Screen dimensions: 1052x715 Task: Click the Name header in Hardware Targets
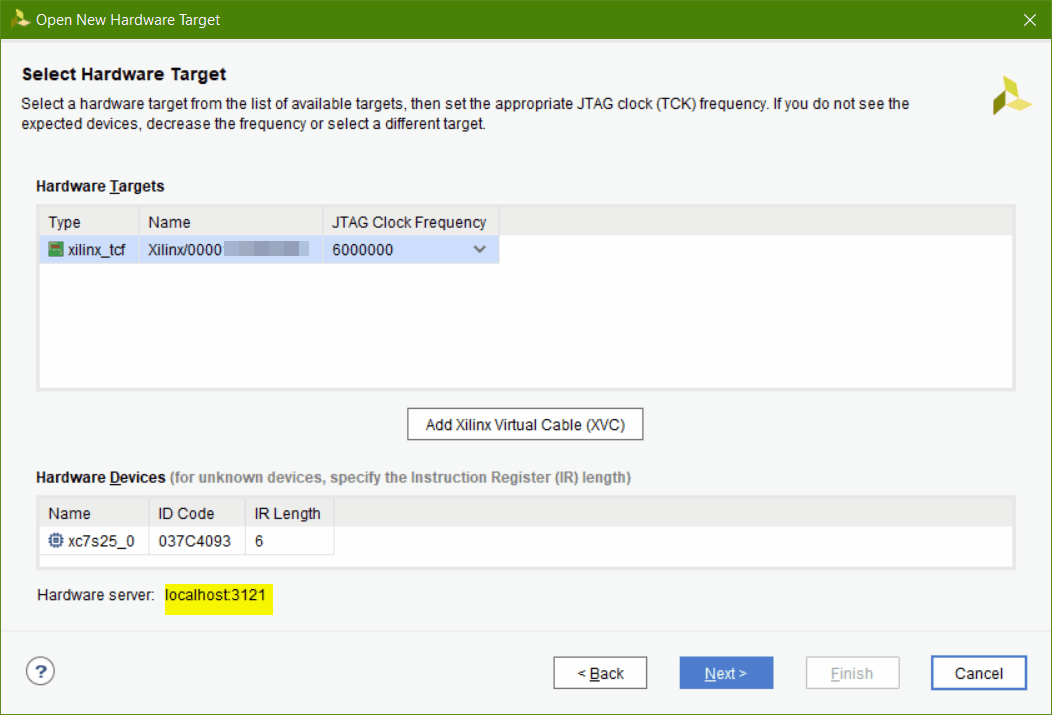pos(229,222)
